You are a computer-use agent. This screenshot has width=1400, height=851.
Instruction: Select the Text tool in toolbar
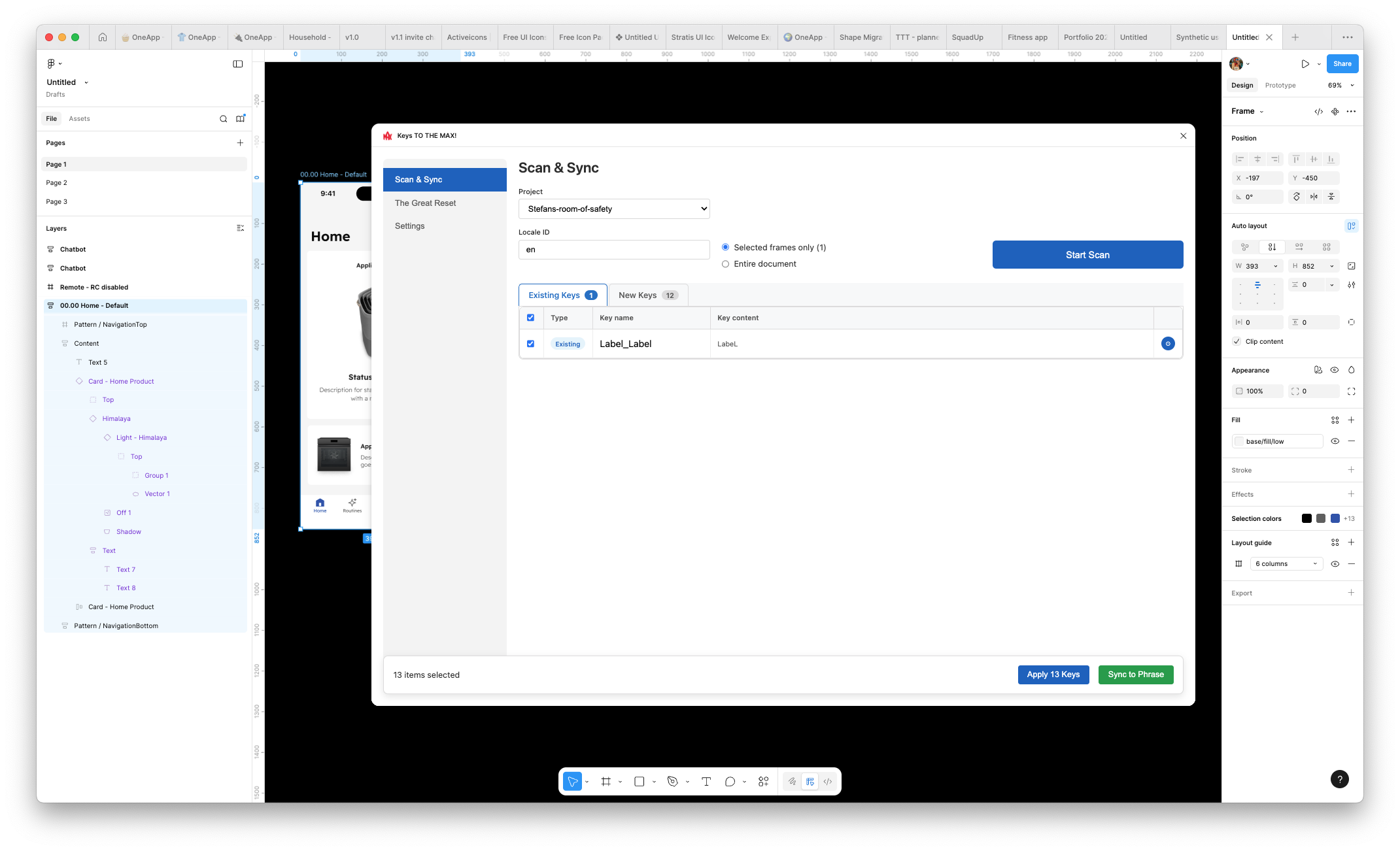[x=706, y=781]
